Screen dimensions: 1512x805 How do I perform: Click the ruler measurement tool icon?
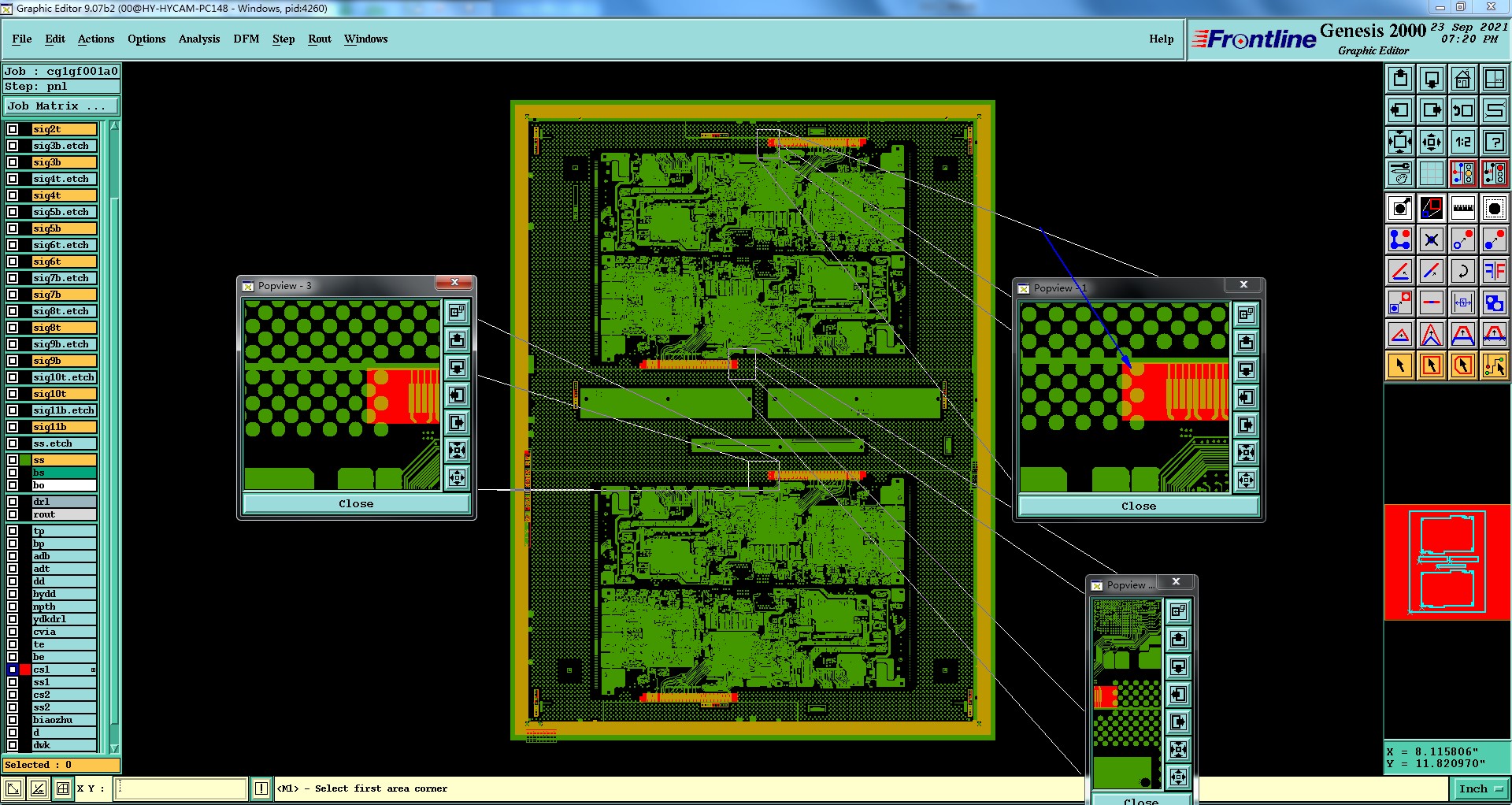(1463, 208)
